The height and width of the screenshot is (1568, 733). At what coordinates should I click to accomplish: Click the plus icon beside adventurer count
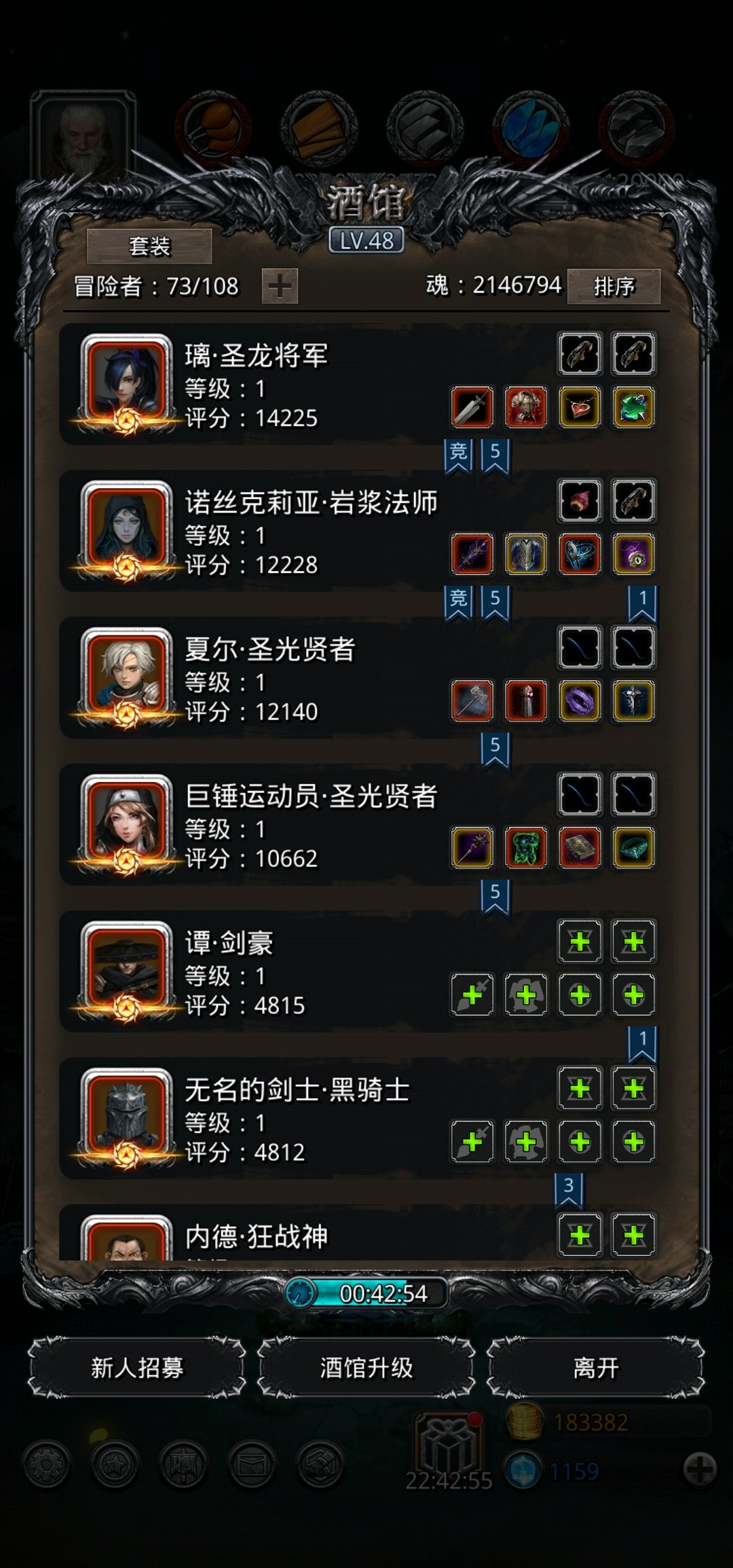pos(280,286)
